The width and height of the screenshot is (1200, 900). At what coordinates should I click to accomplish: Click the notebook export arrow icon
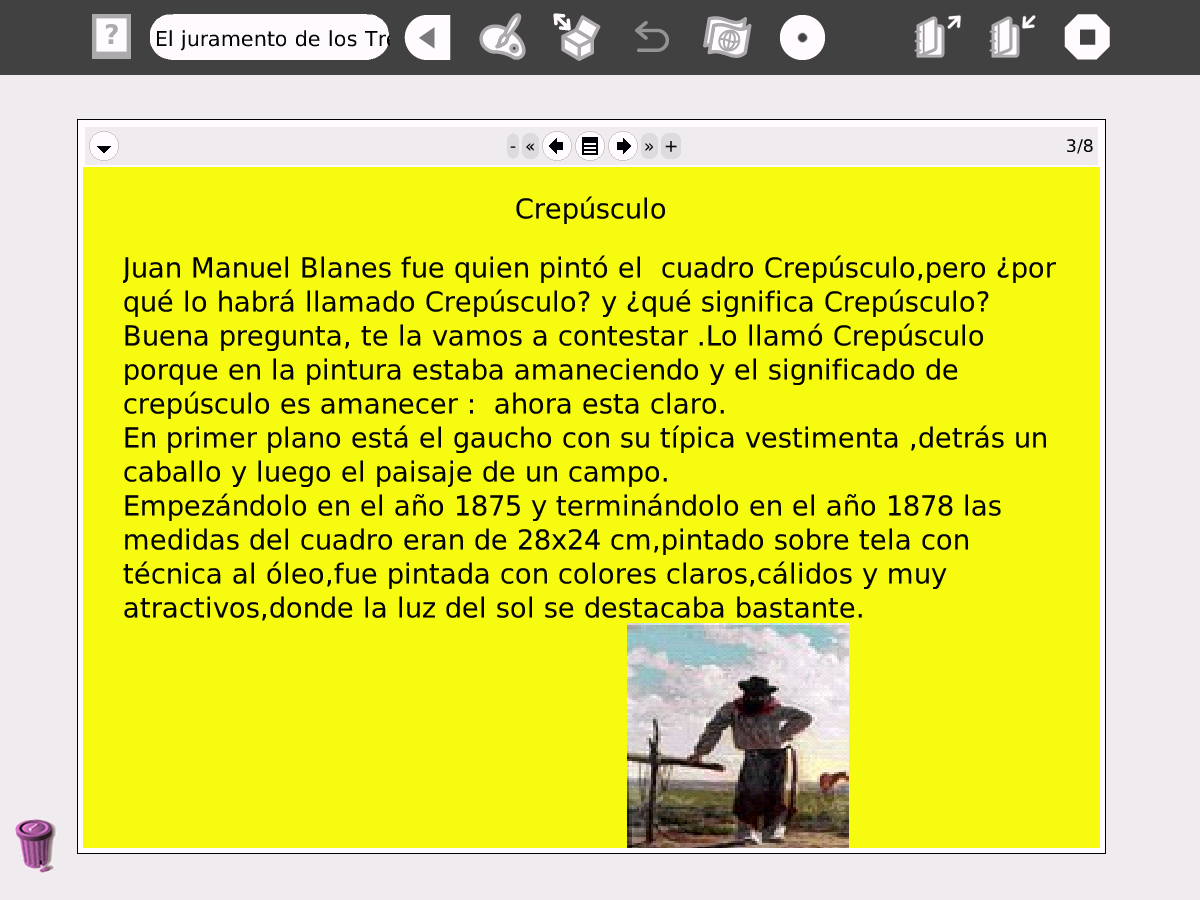click(x=937, y=37)
